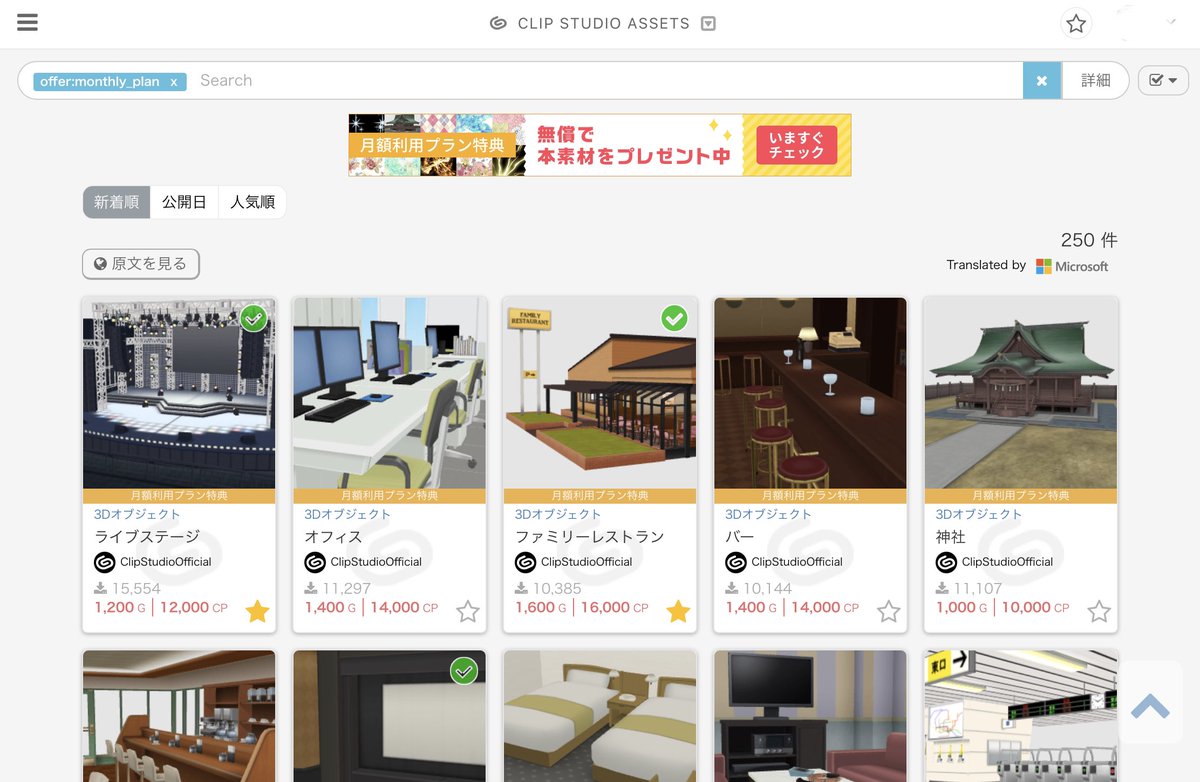This screenshot has width=1200, height=782.
Task: Favorite 神社 with its star icon
Action: coord(1099,611)
